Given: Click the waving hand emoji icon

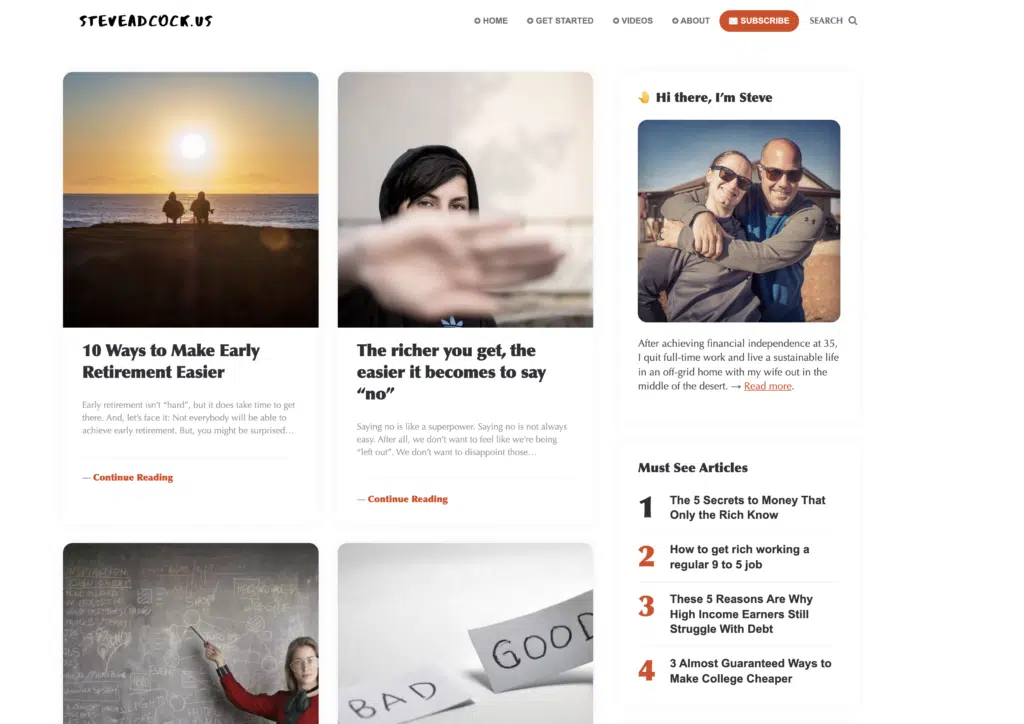Looking at the screenshot, I should tap(644, 97).
